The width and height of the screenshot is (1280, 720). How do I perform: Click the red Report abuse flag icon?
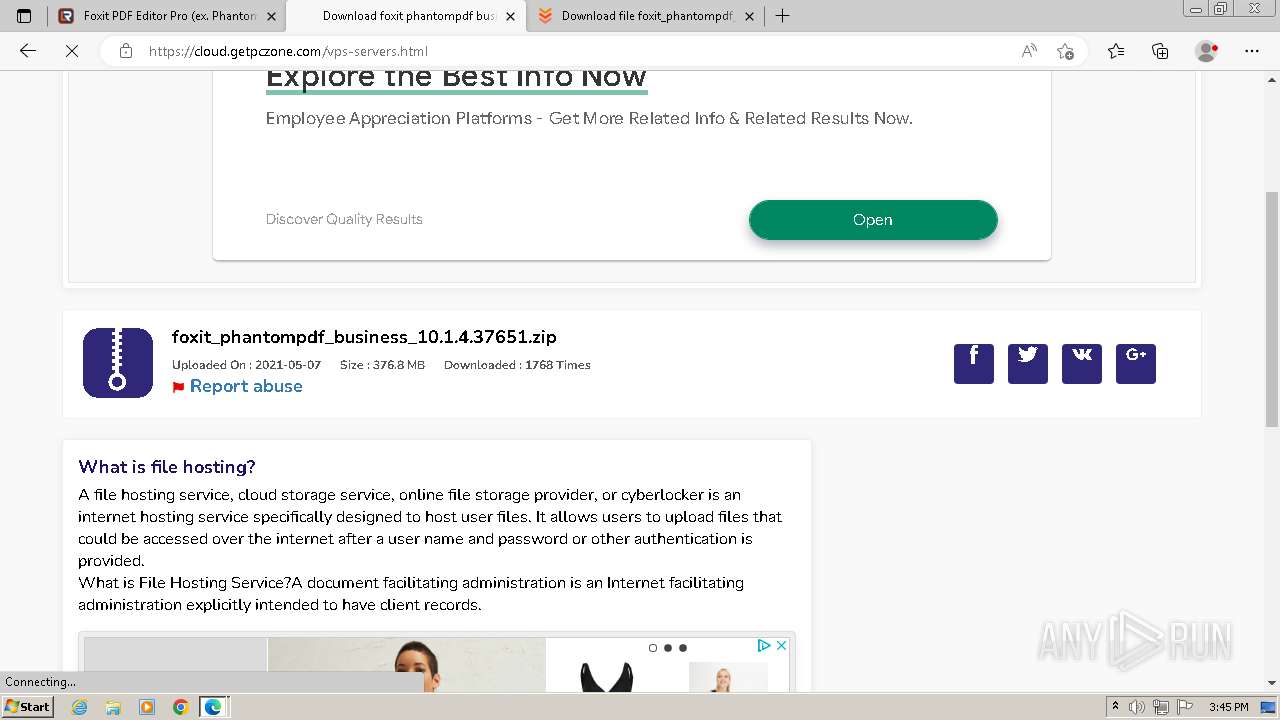pyautogui.click(x=178, y=387)
